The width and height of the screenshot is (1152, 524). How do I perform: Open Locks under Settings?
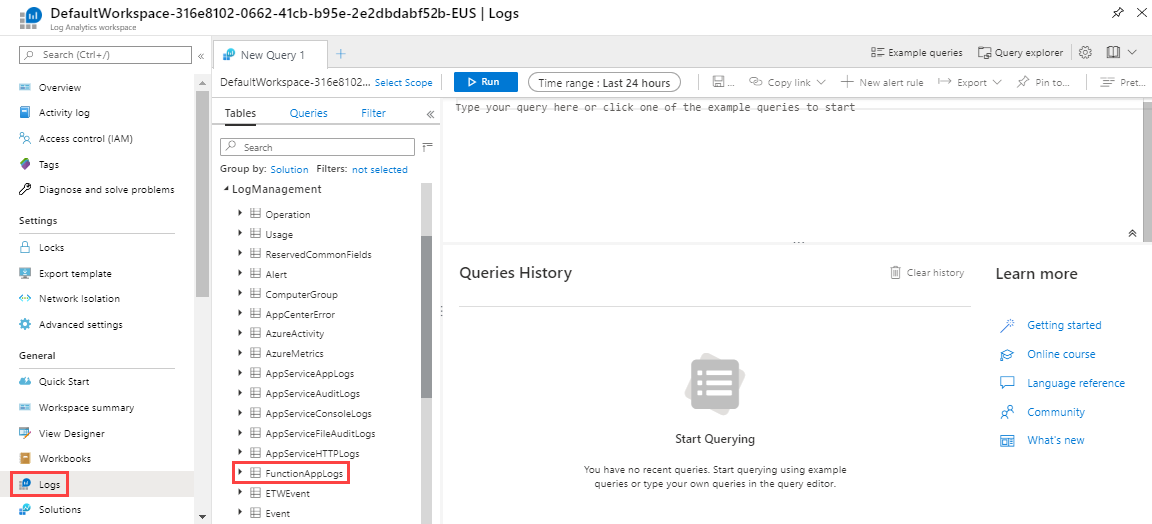point(51,248)
